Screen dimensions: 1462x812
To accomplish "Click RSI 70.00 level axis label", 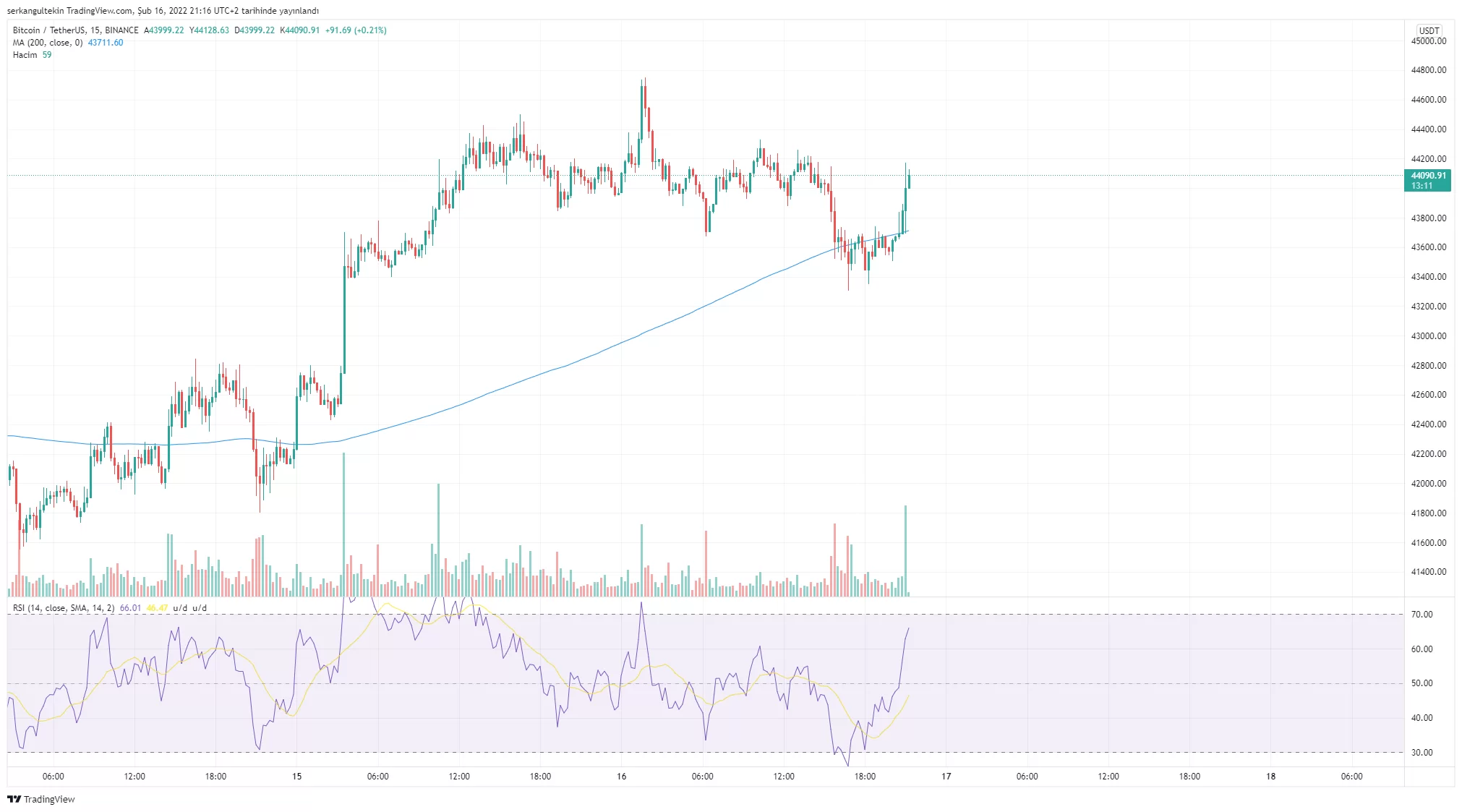I will coord(1422,615).
